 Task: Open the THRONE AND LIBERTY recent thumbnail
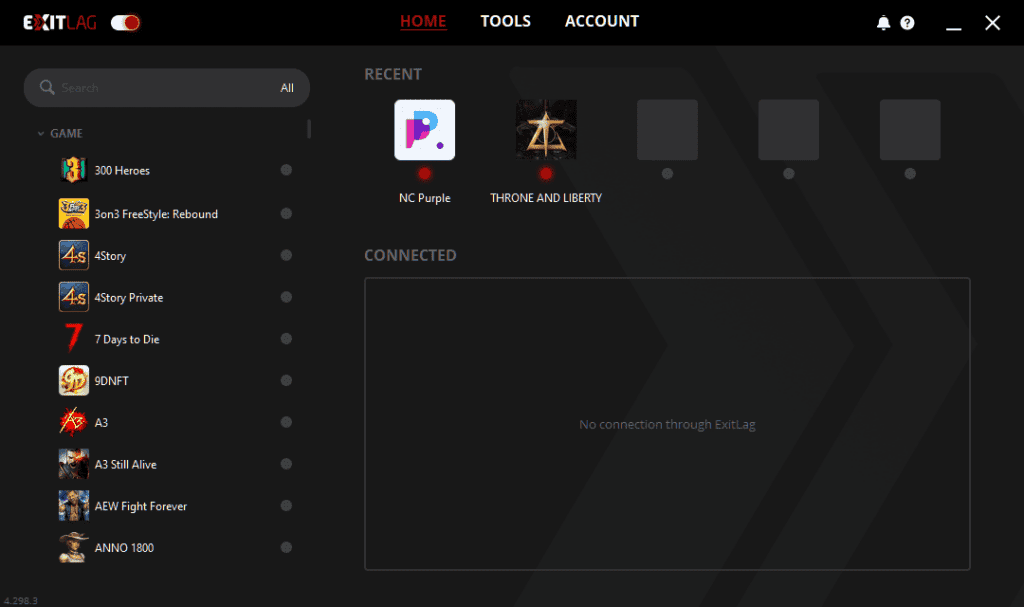tap(546, 129)
